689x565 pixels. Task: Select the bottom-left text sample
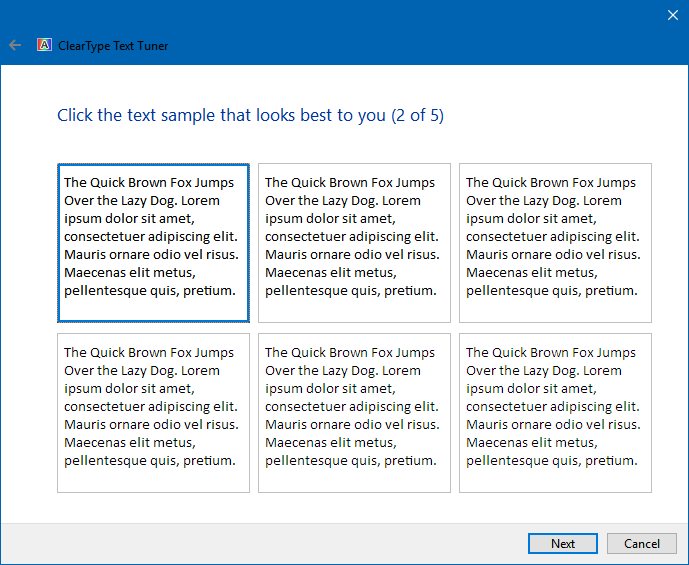pyautogui.click(x=153, y=413)
